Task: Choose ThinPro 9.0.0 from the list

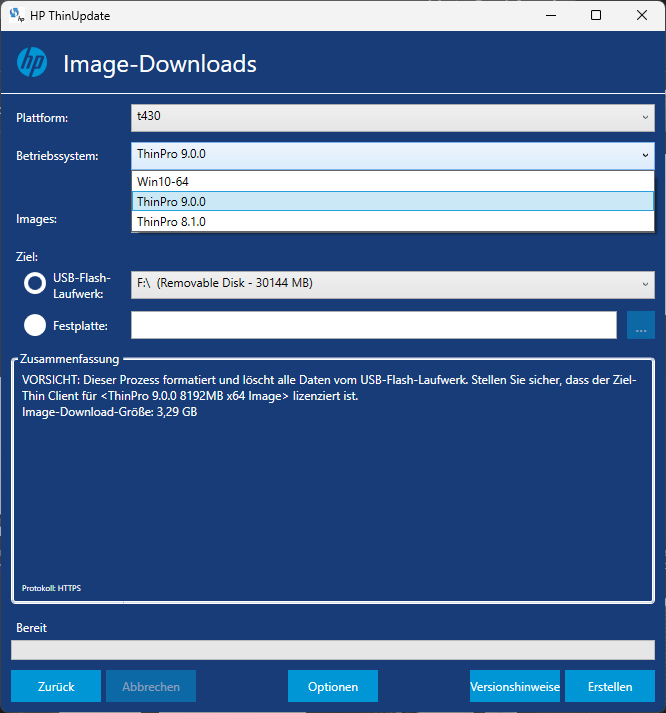Action: (393, 201)
